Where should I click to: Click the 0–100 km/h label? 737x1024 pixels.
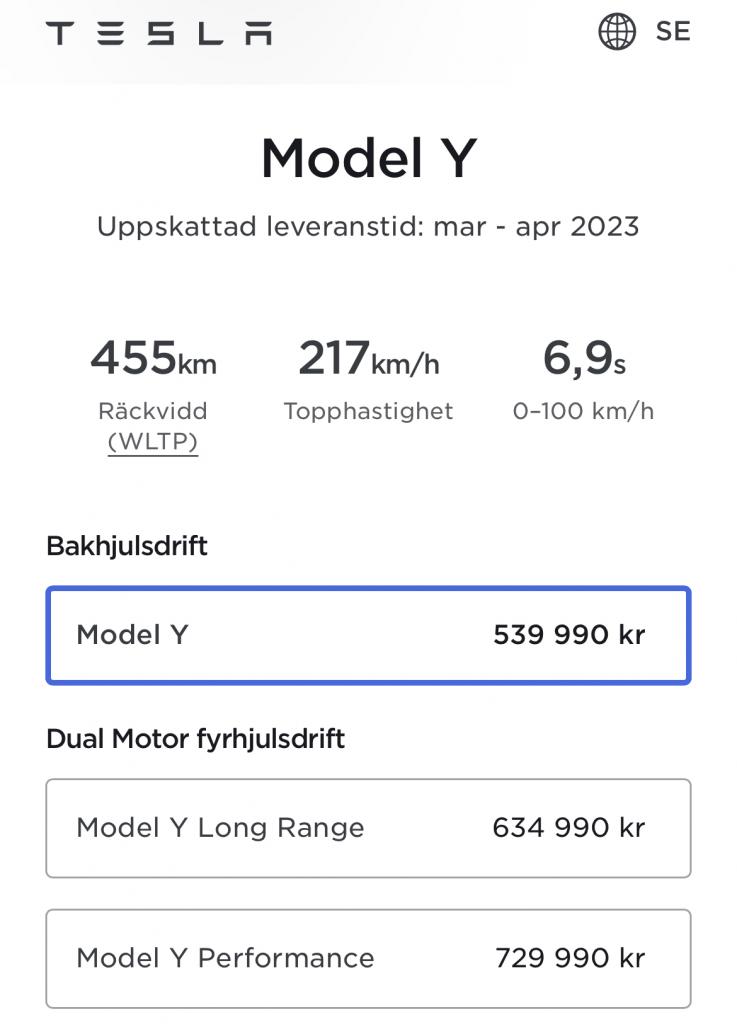click(x=584, y=411)
